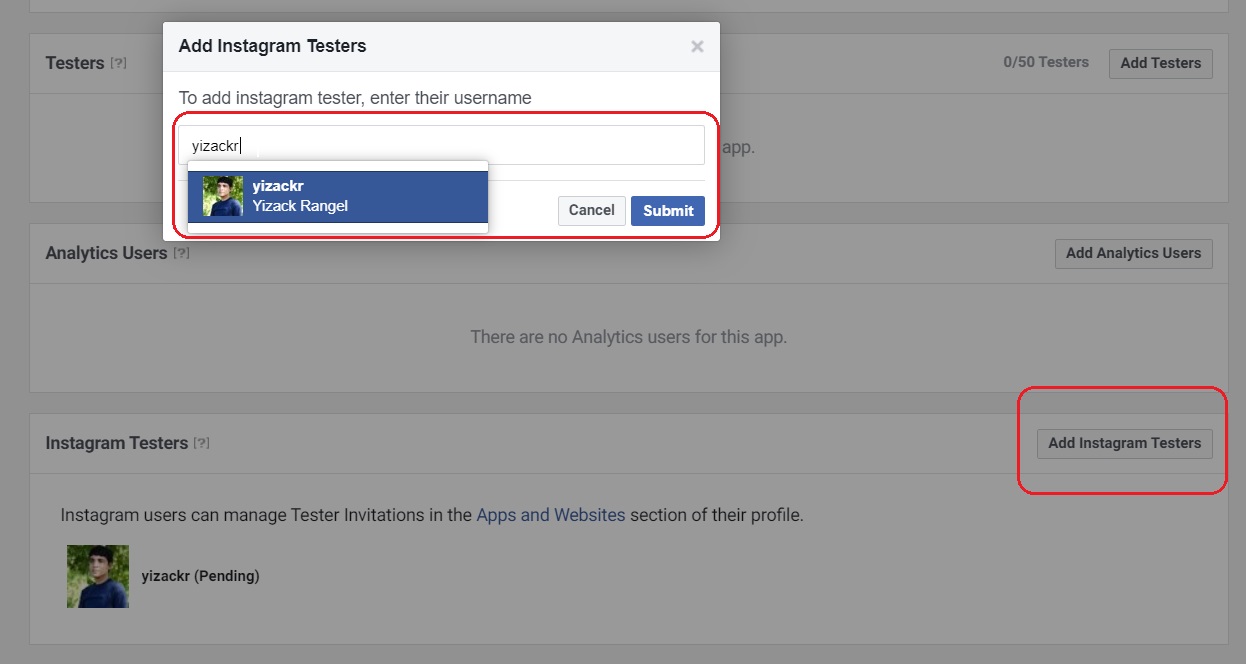Click the Add Analytics Users button

[x=1133, y=253]
